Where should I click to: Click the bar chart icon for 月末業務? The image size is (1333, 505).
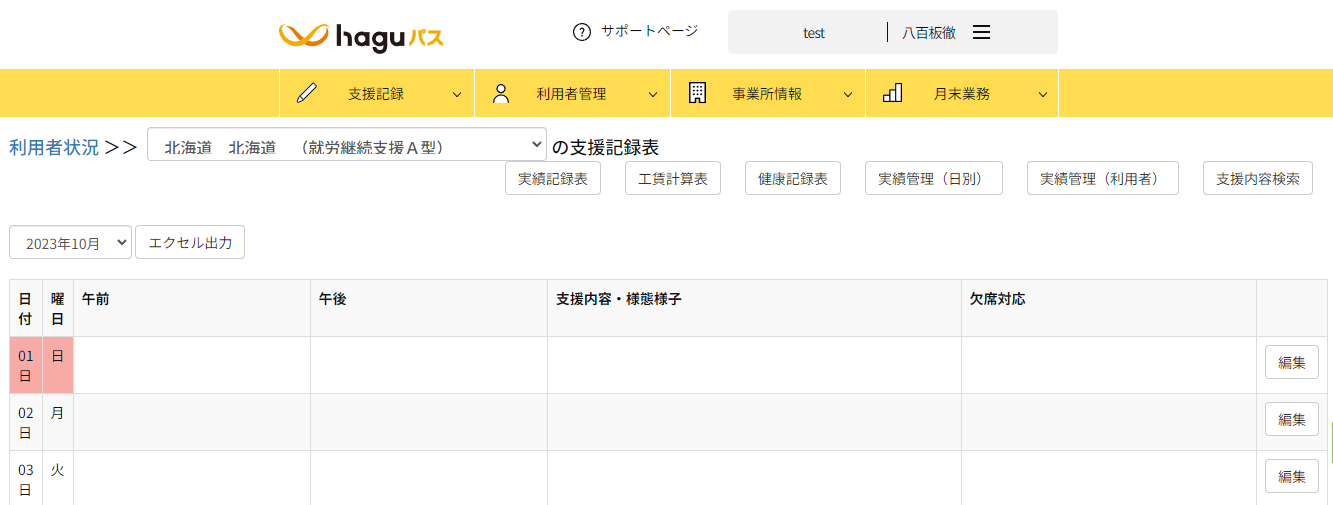[x=892, y=93]
